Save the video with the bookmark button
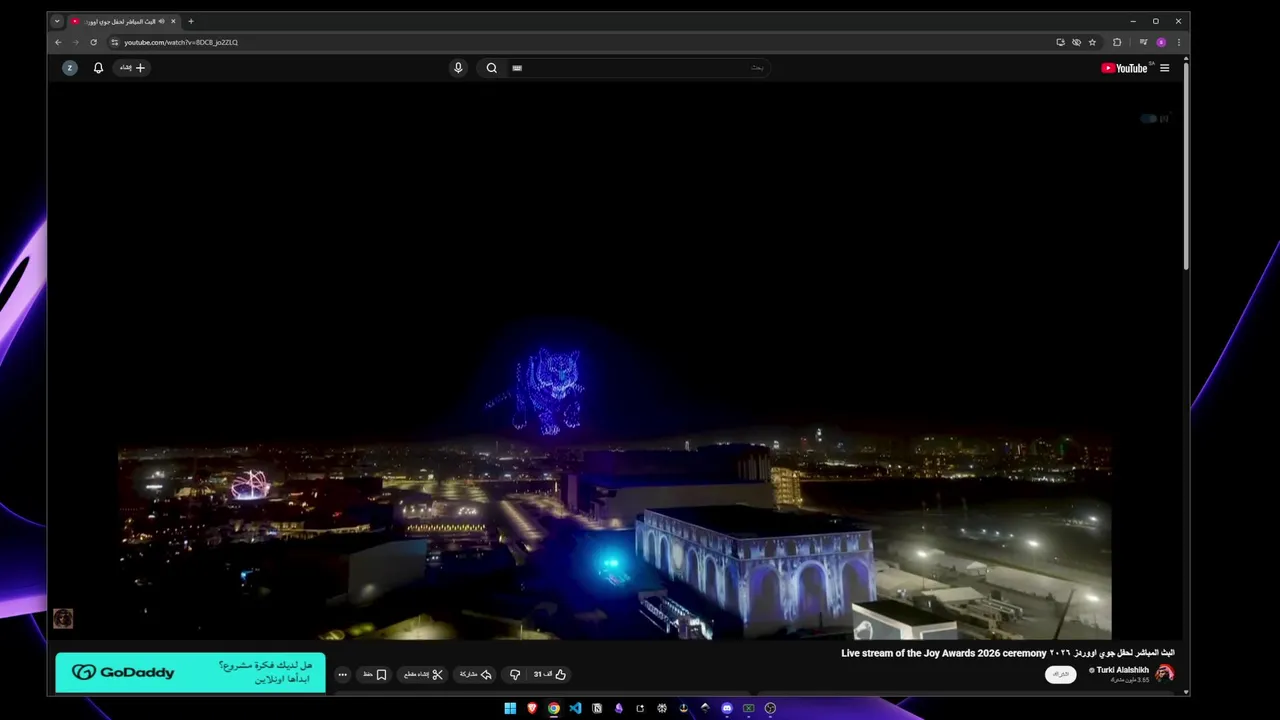 coord(375,674)
